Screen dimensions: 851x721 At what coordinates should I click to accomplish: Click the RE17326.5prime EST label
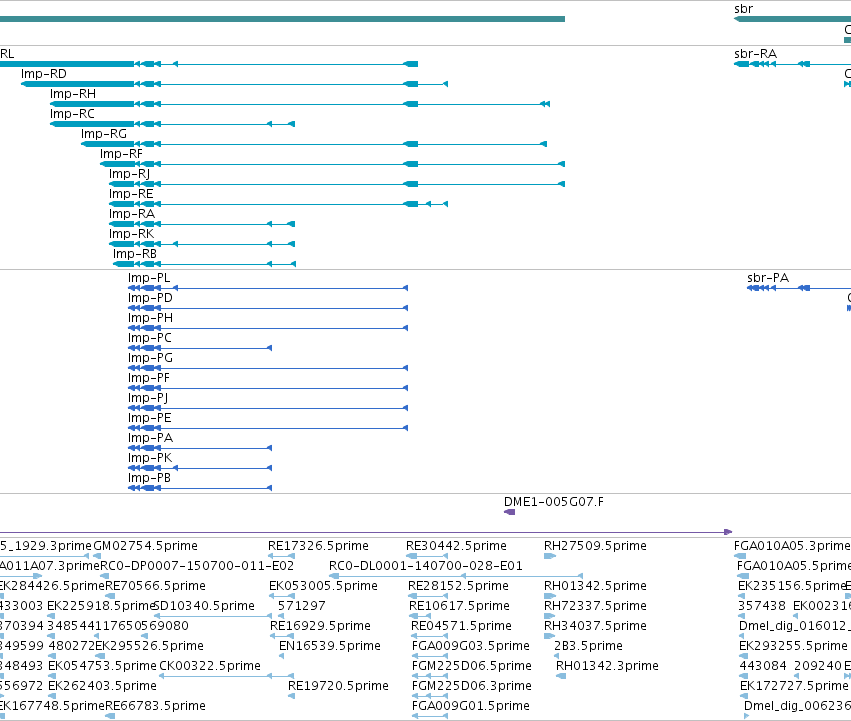click(x=318, y=546)
